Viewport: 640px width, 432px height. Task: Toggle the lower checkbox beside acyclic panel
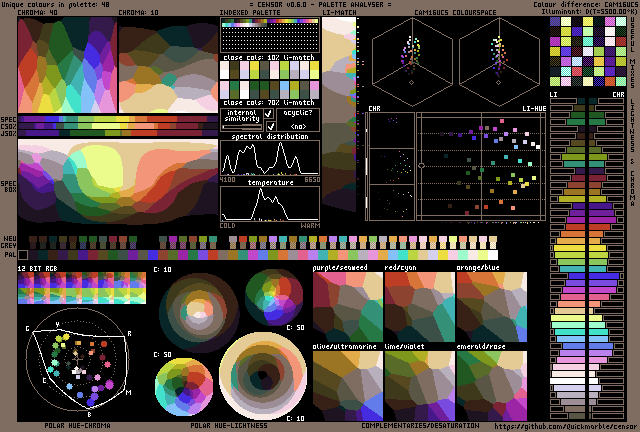tap(270, 126)
